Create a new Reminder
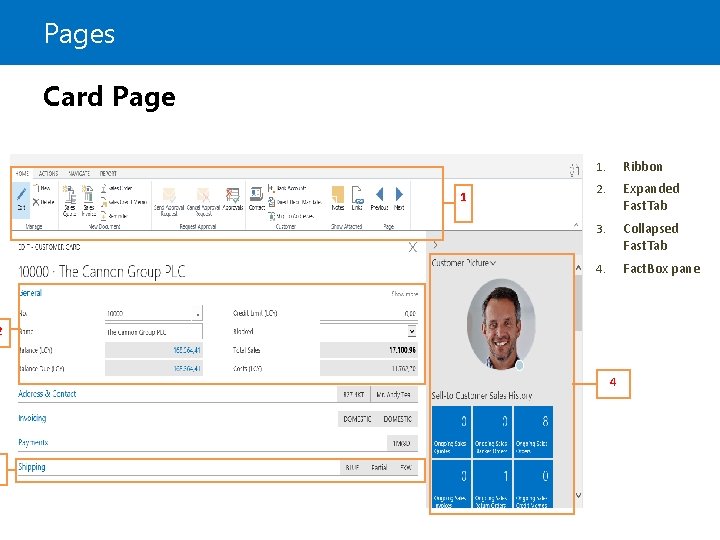Image resolution: width=720 pixels, height=540 pixels. pyautogui.click(x=114, y=216)
